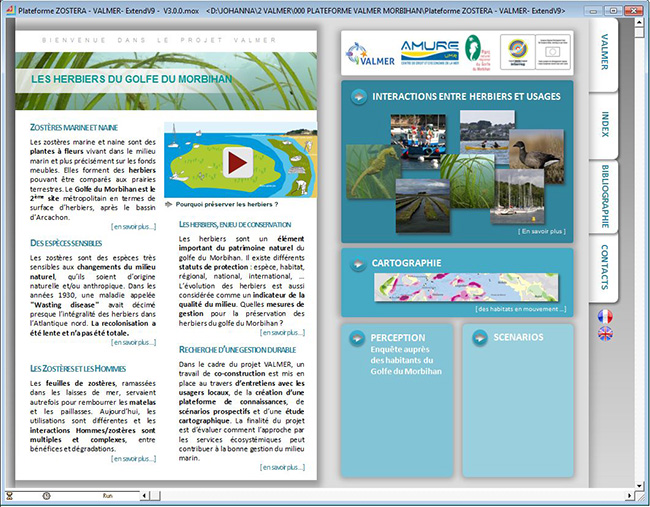Click the horizontal scrollbar right arrow

pyautogui.click(x=630, y=495)
